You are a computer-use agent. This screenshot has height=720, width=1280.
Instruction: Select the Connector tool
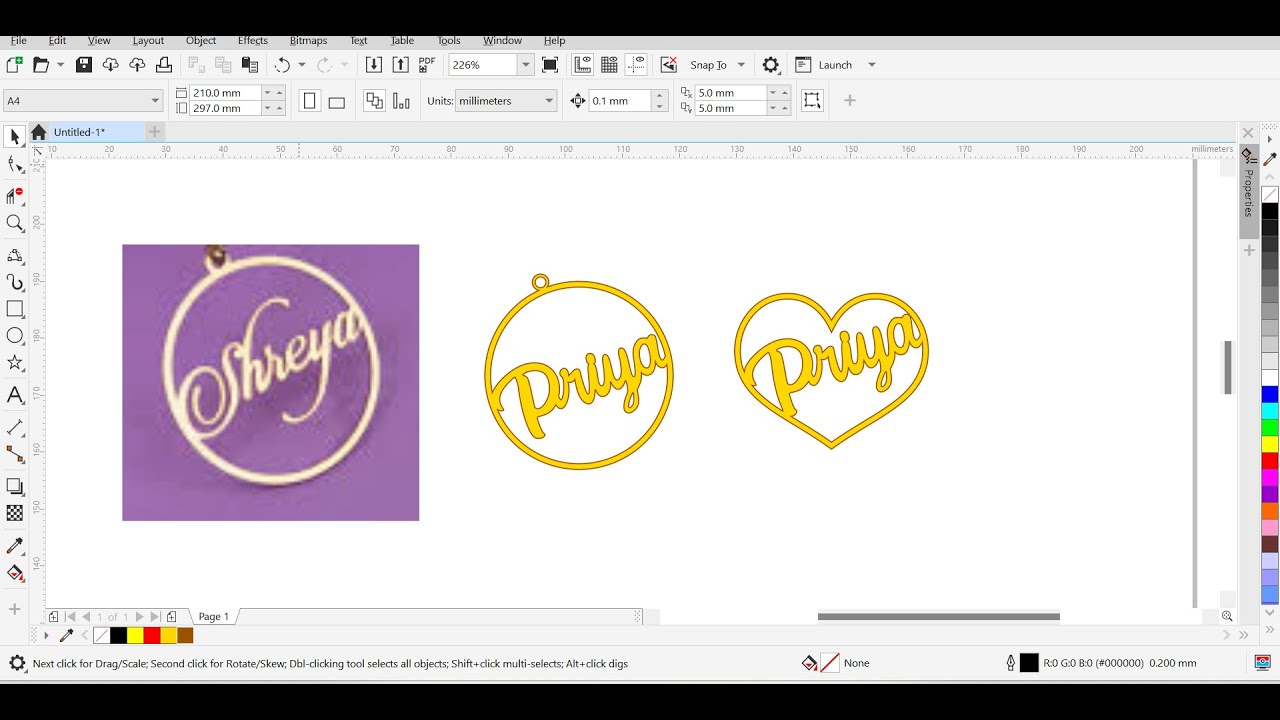(x=14, y=454)
